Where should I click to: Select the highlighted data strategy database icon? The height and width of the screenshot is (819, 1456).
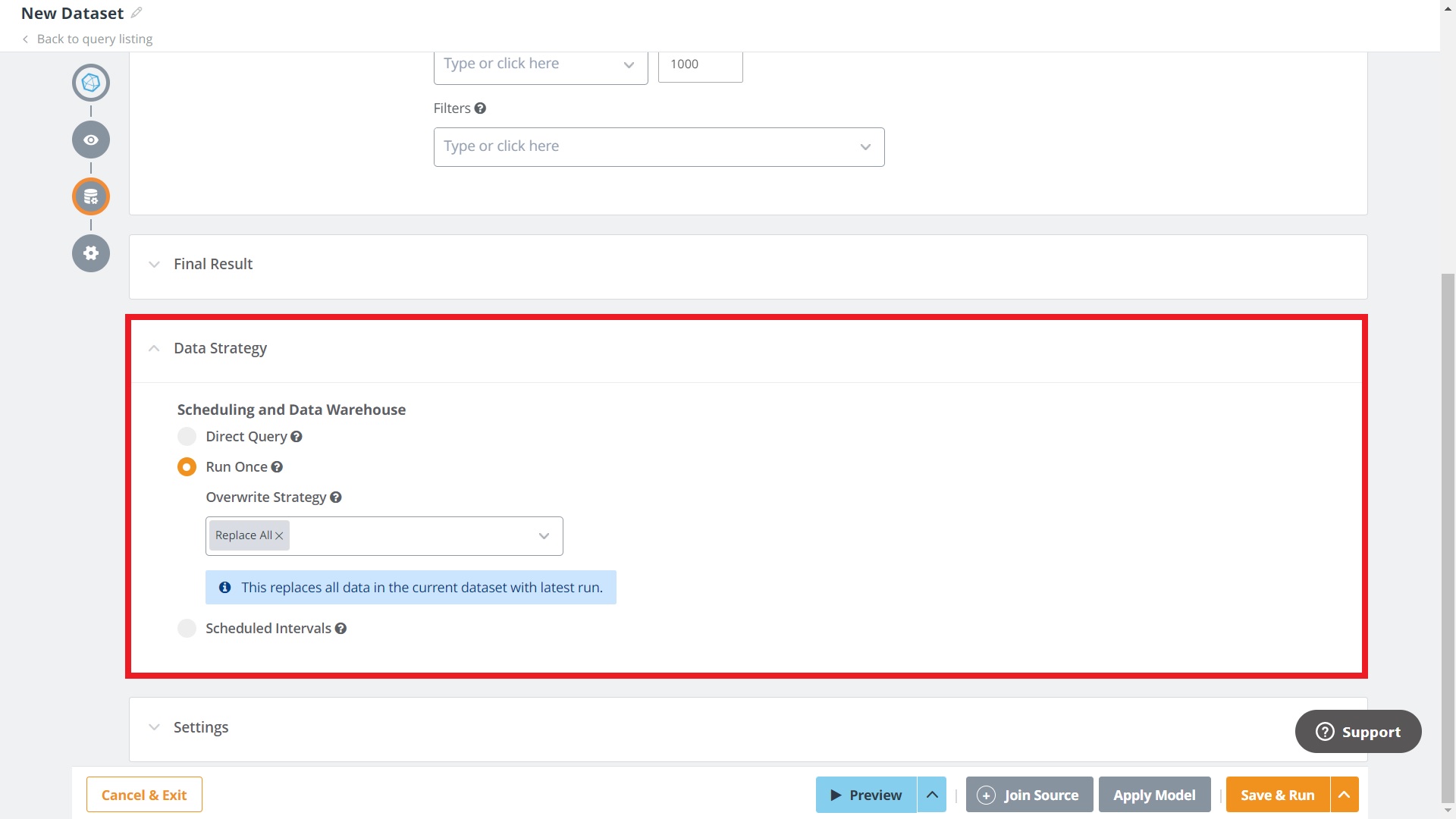point(90,196)
